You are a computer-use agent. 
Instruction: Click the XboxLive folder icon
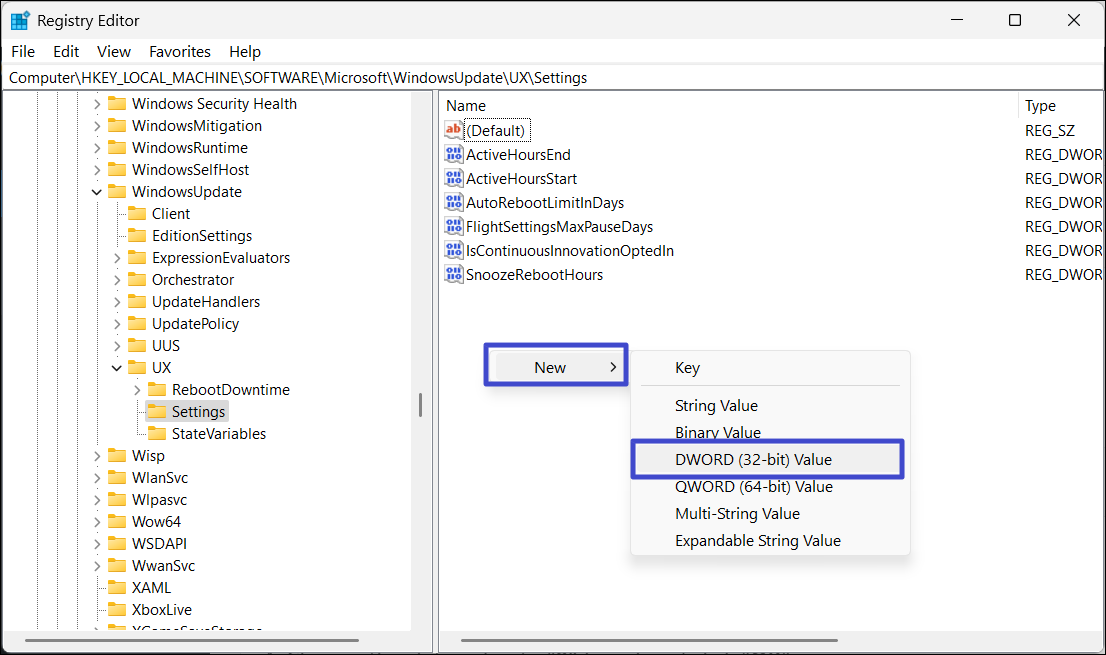pos(117,610)
